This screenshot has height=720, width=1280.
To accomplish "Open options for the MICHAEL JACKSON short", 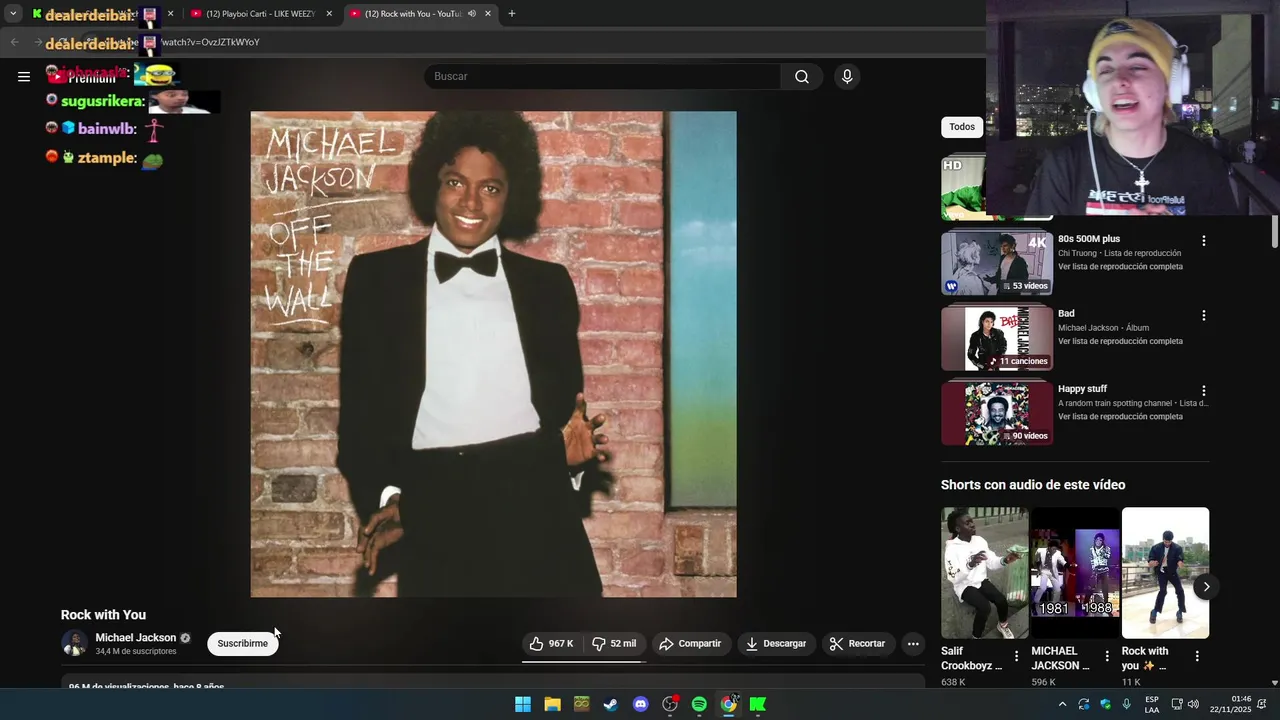I will 1107,656.
